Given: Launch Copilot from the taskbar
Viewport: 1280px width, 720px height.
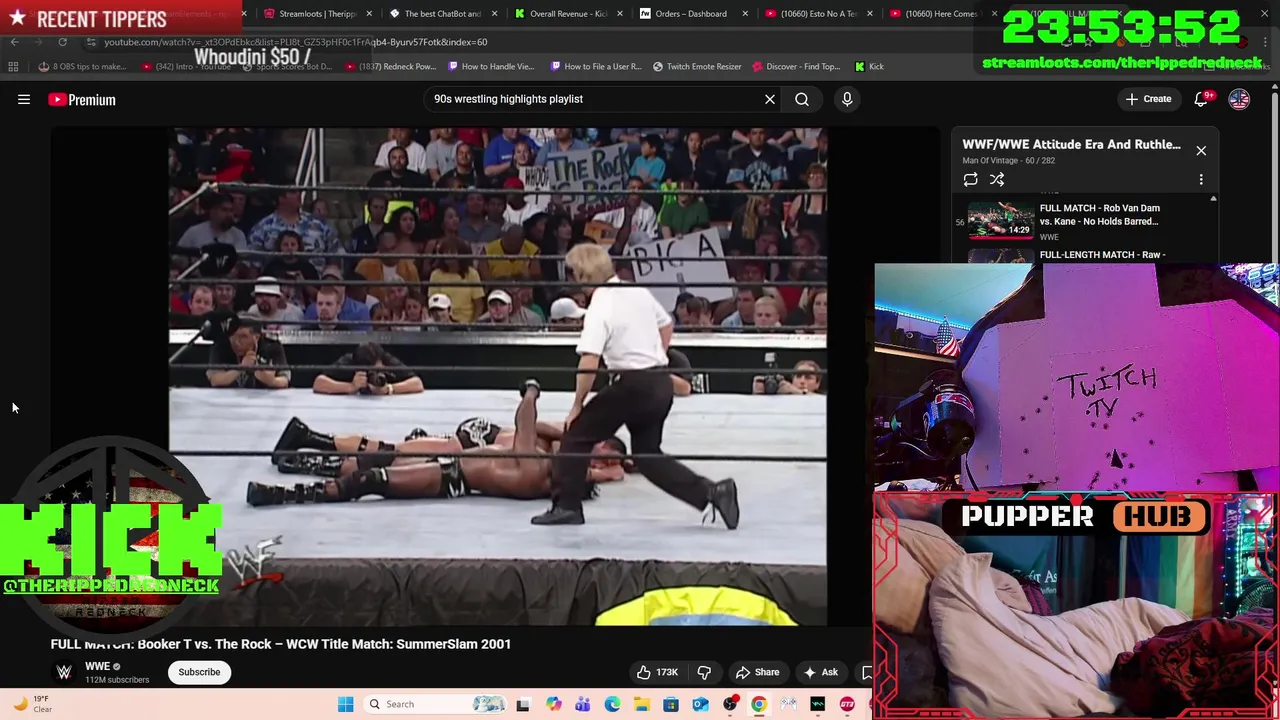Looking at the screenshot, I should click(553, 704).
